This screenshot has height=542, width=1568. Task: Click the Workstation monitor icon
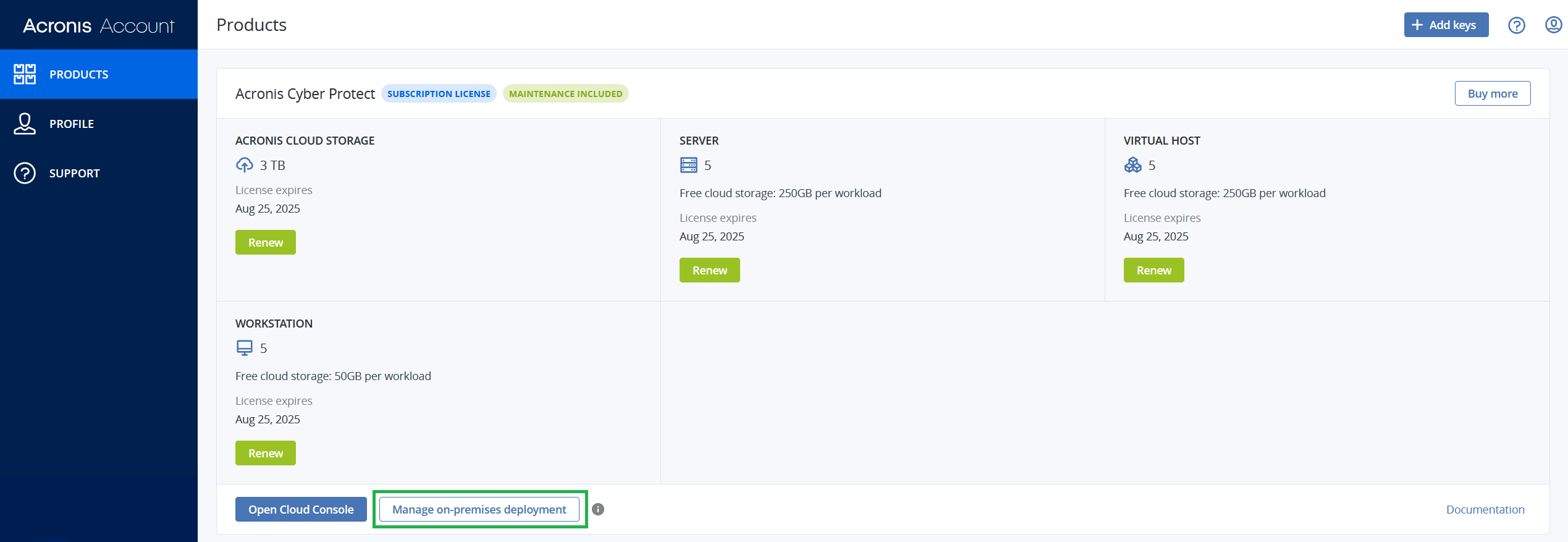245,348
